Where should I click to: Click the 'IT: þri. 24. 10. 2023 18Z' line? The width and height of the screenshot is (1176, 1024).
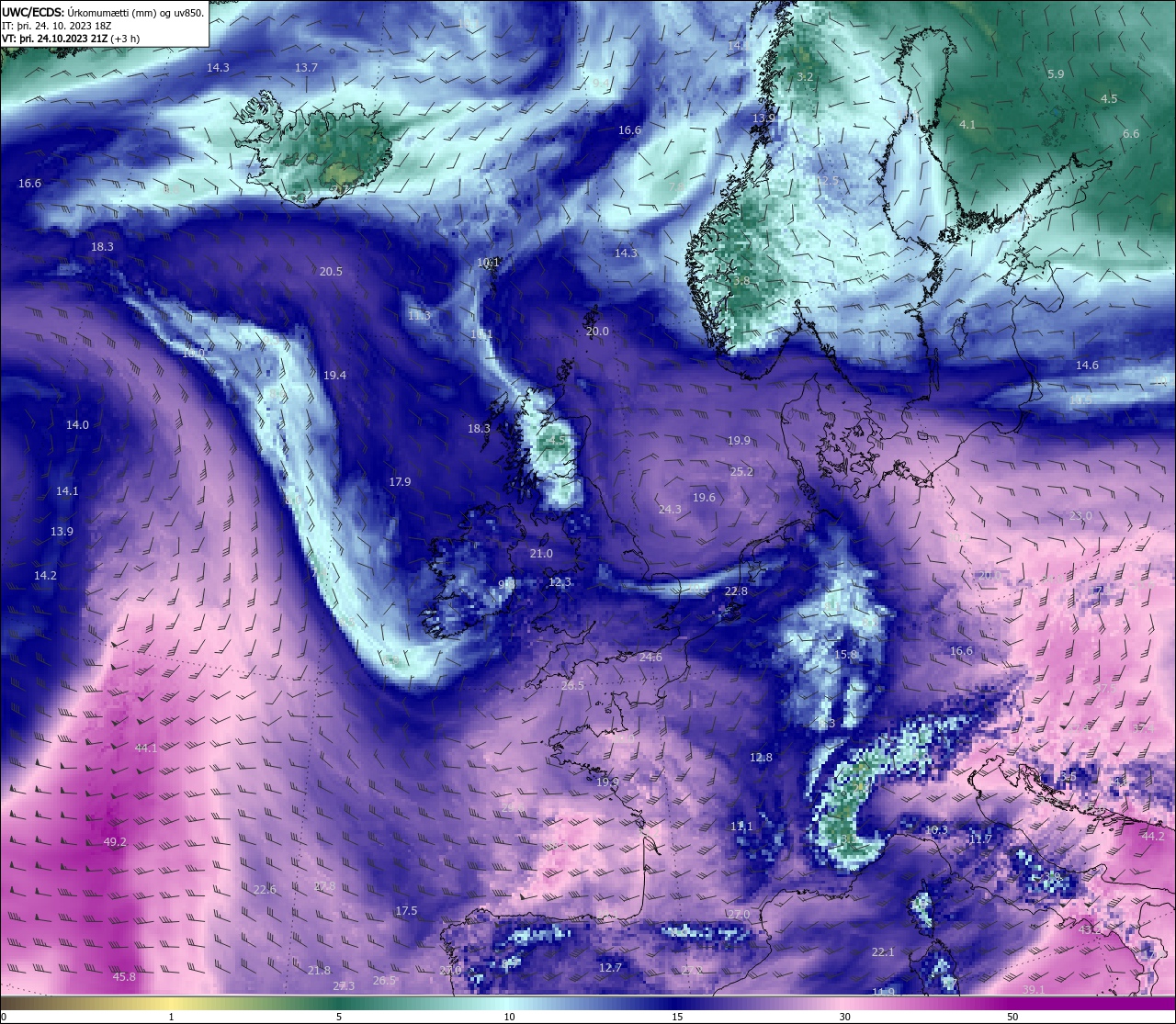click(57, 26)
